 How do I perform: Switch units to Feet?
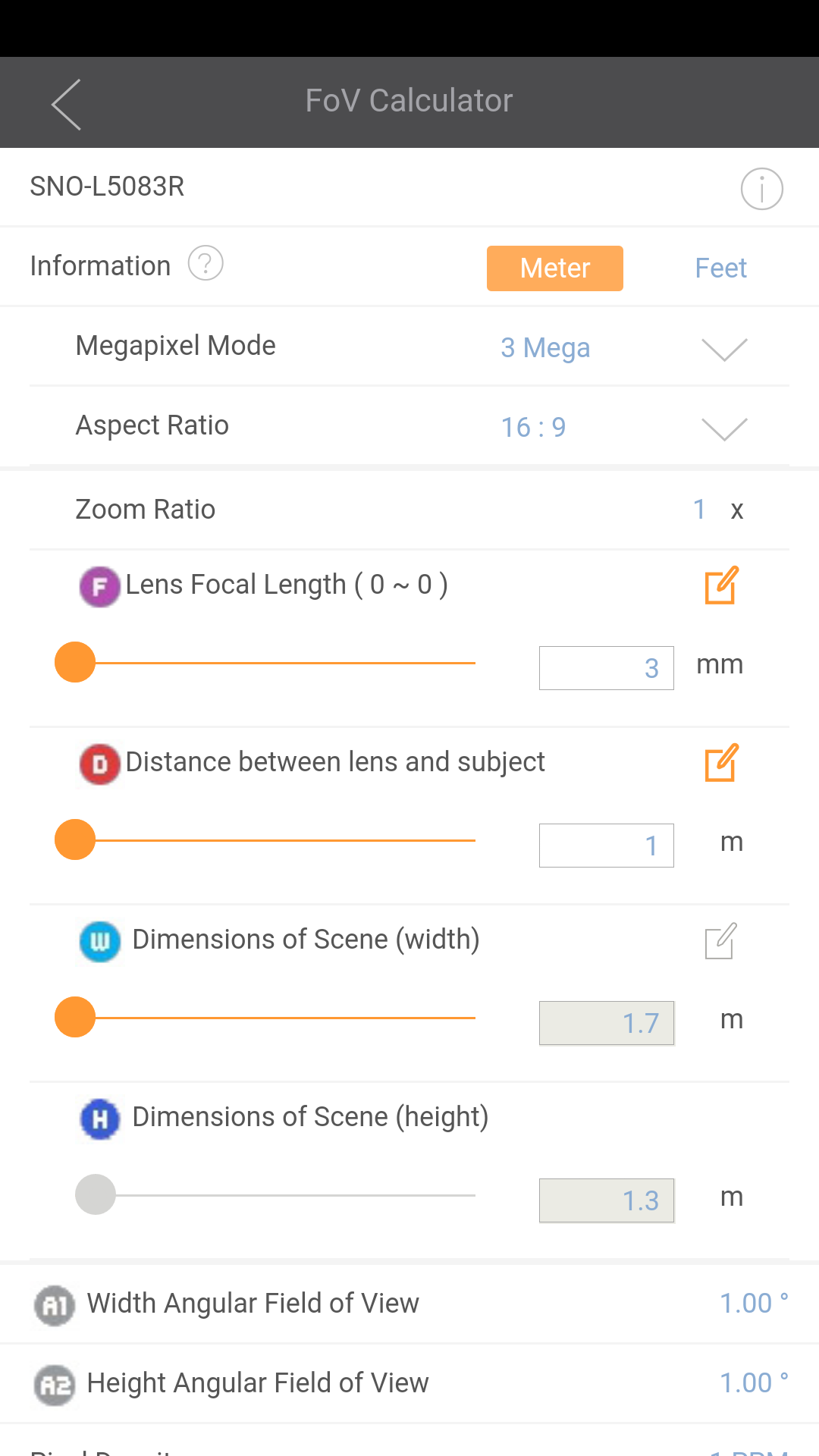(x=720, y=268)
